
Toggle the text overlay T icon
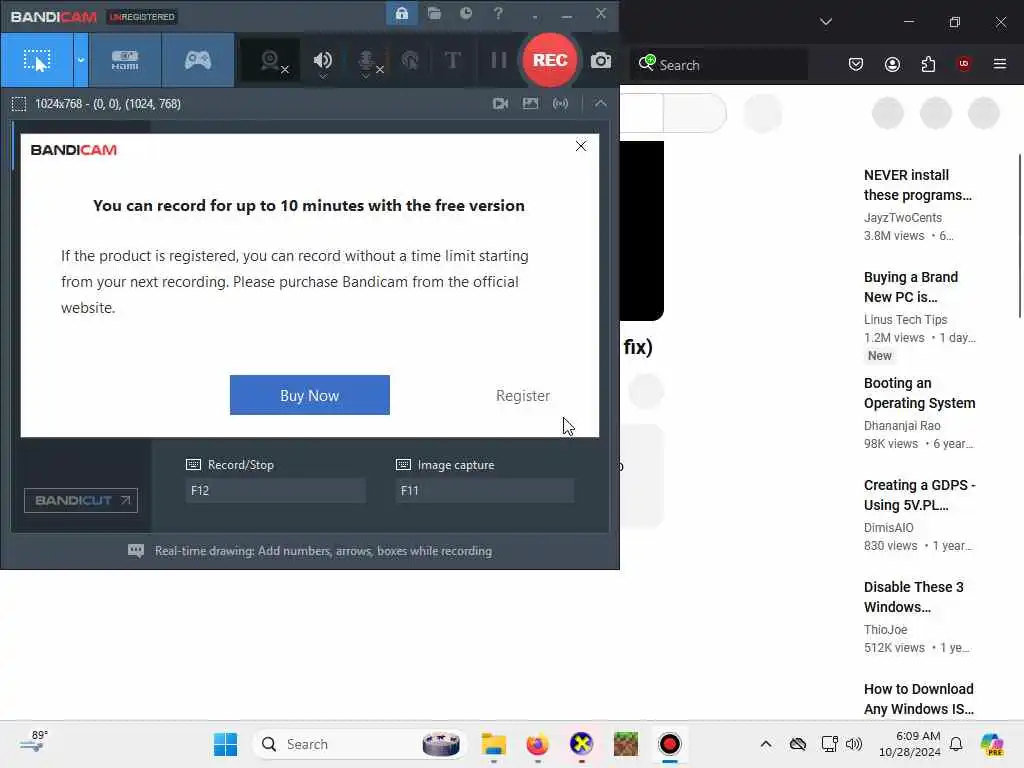click(x=452, y=61)
